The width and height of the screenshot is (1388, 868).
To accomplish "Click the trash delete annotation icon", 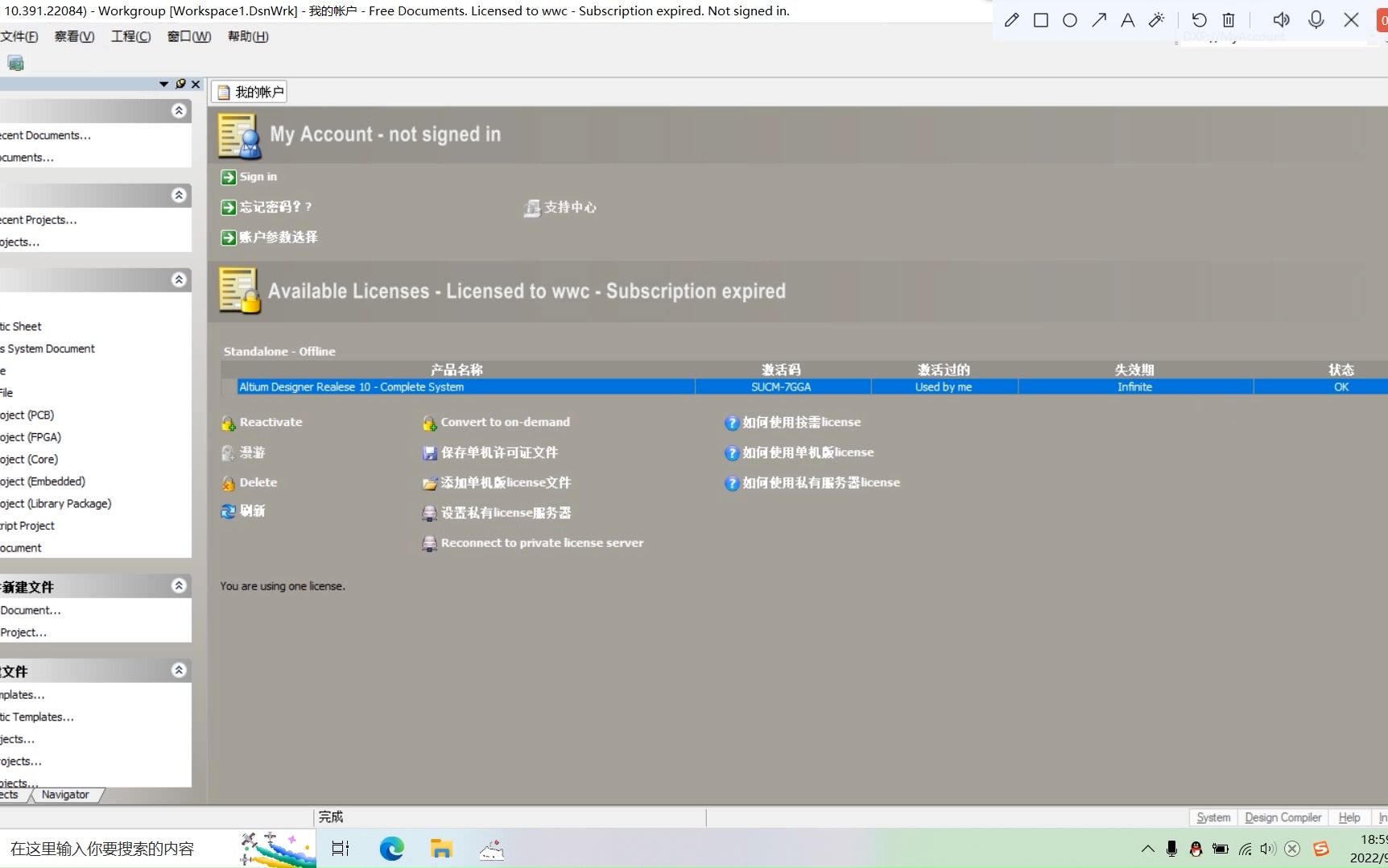I will [x=1229, y=20].
